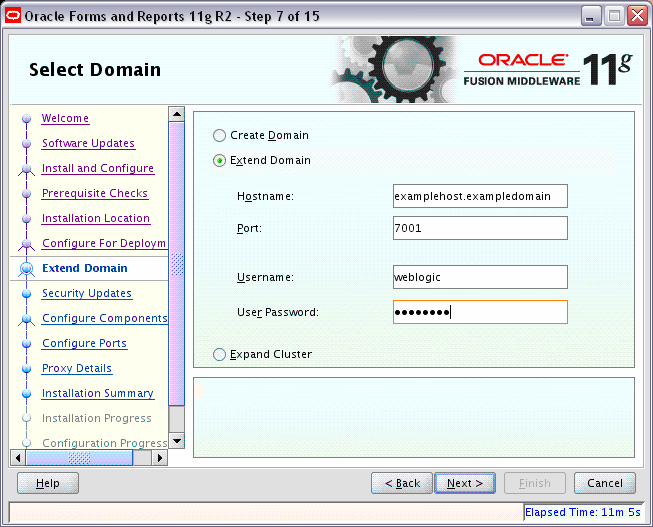
Task: Click the Installation Location step bullet icon
Action: tap(27, 219)
